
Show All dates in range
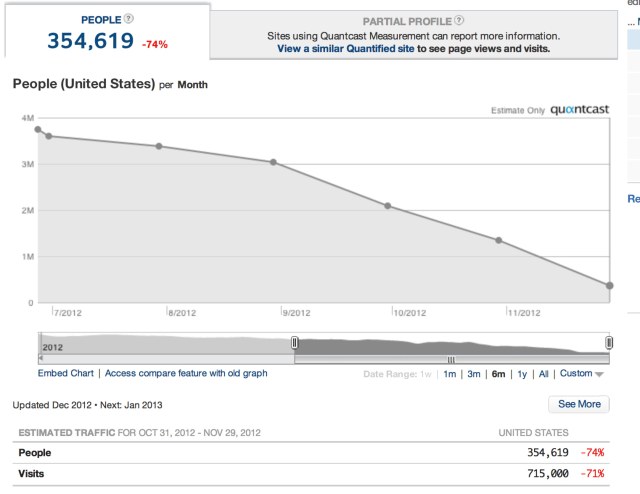point(543,374)
